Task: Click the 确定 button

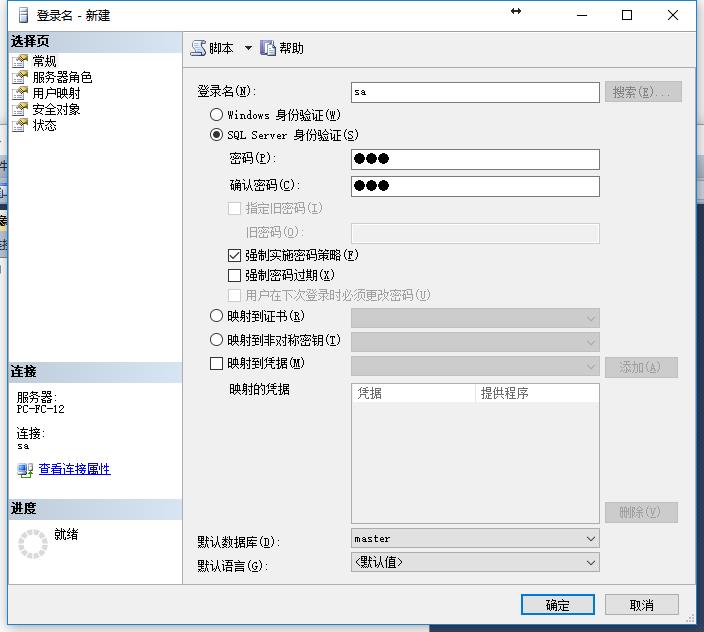Action: pyautogui.click(x=558, y=605)
